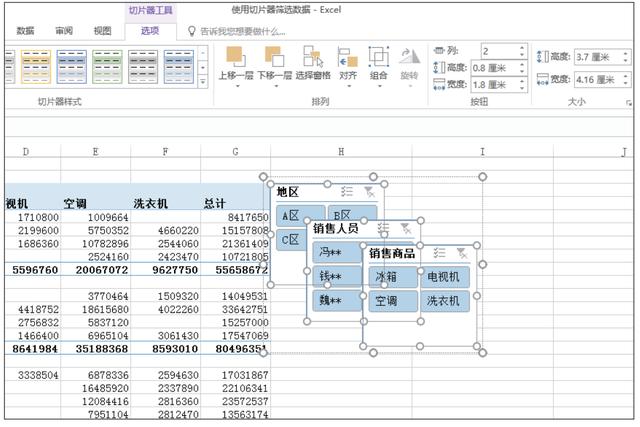Viewport: 640px width, 427px height.
Task: Adjust the slicer width 4.16 spinner
Action: tap(626, 79)
